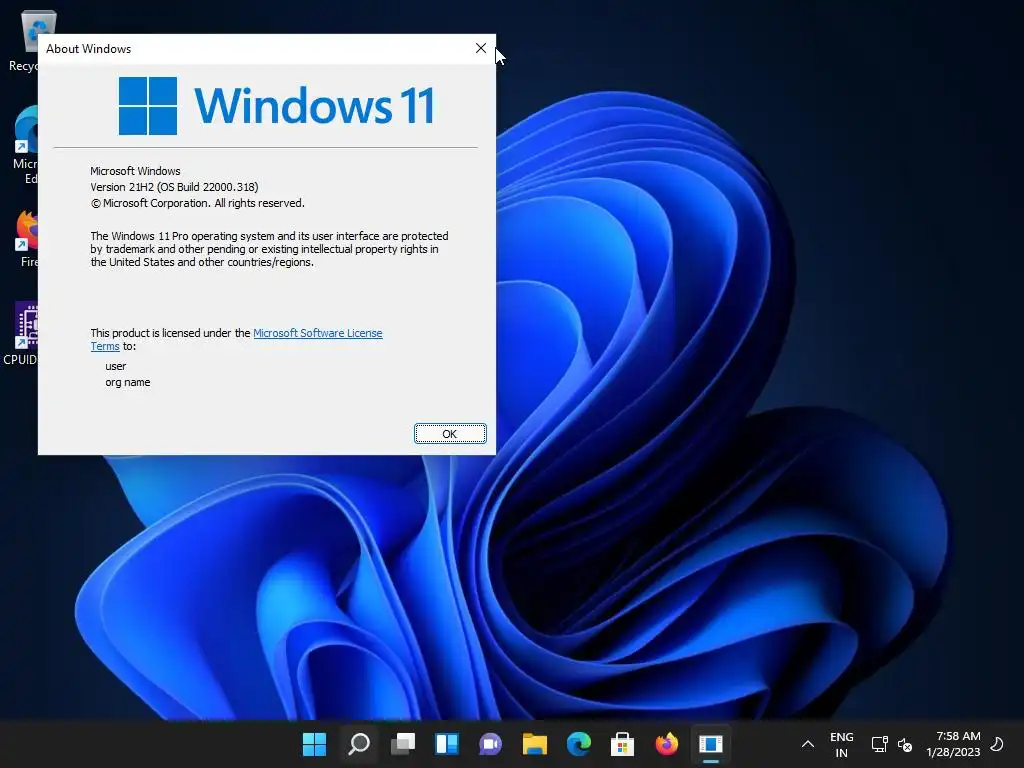Click the muted volume tray icon
Image resolution: width=1024 pixels, height=768 pixels.
[904, 744]
